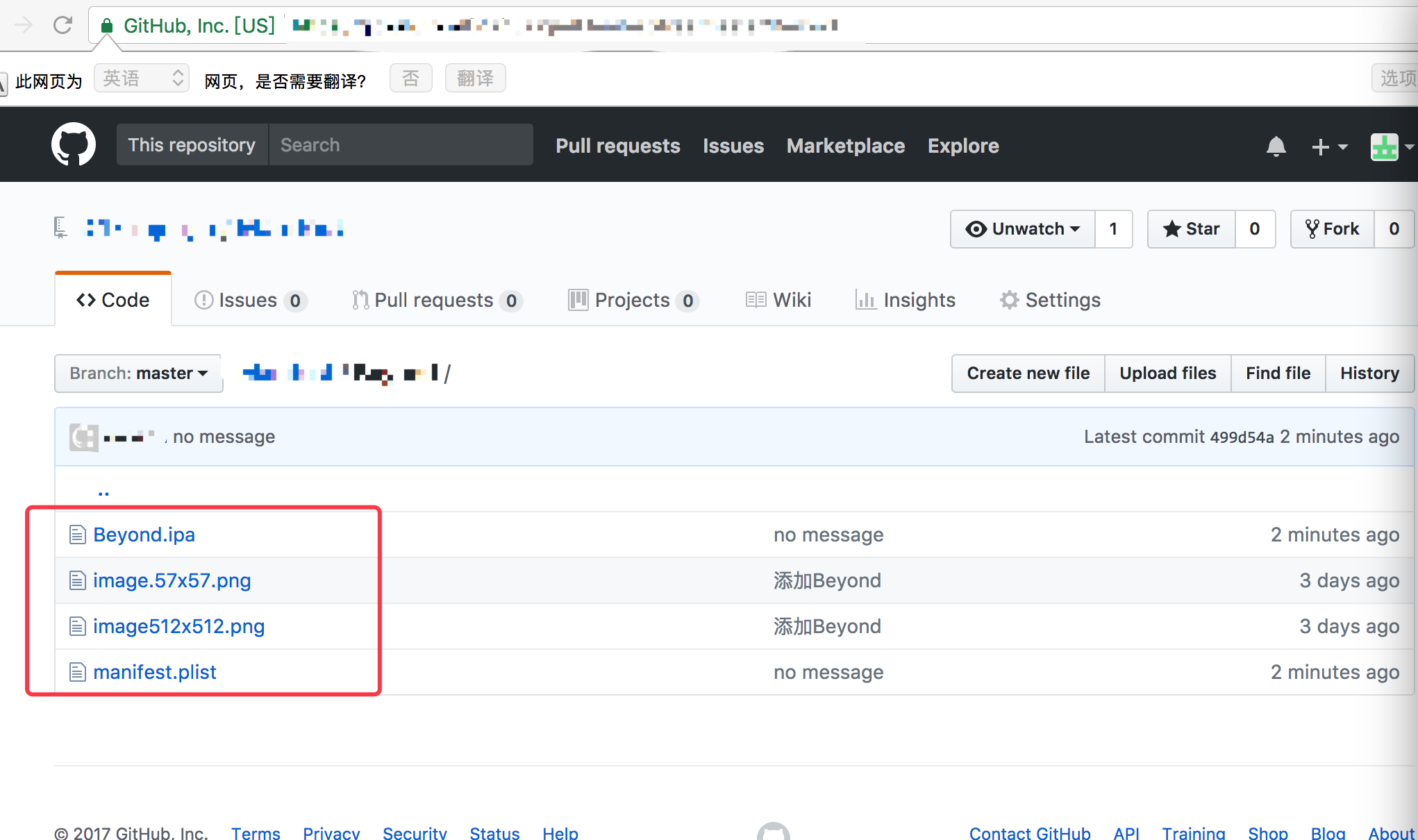Viewport: 1418px width, 840px height.
Task: Open the translation language selector 英语
Action: [x=142, y=78]
